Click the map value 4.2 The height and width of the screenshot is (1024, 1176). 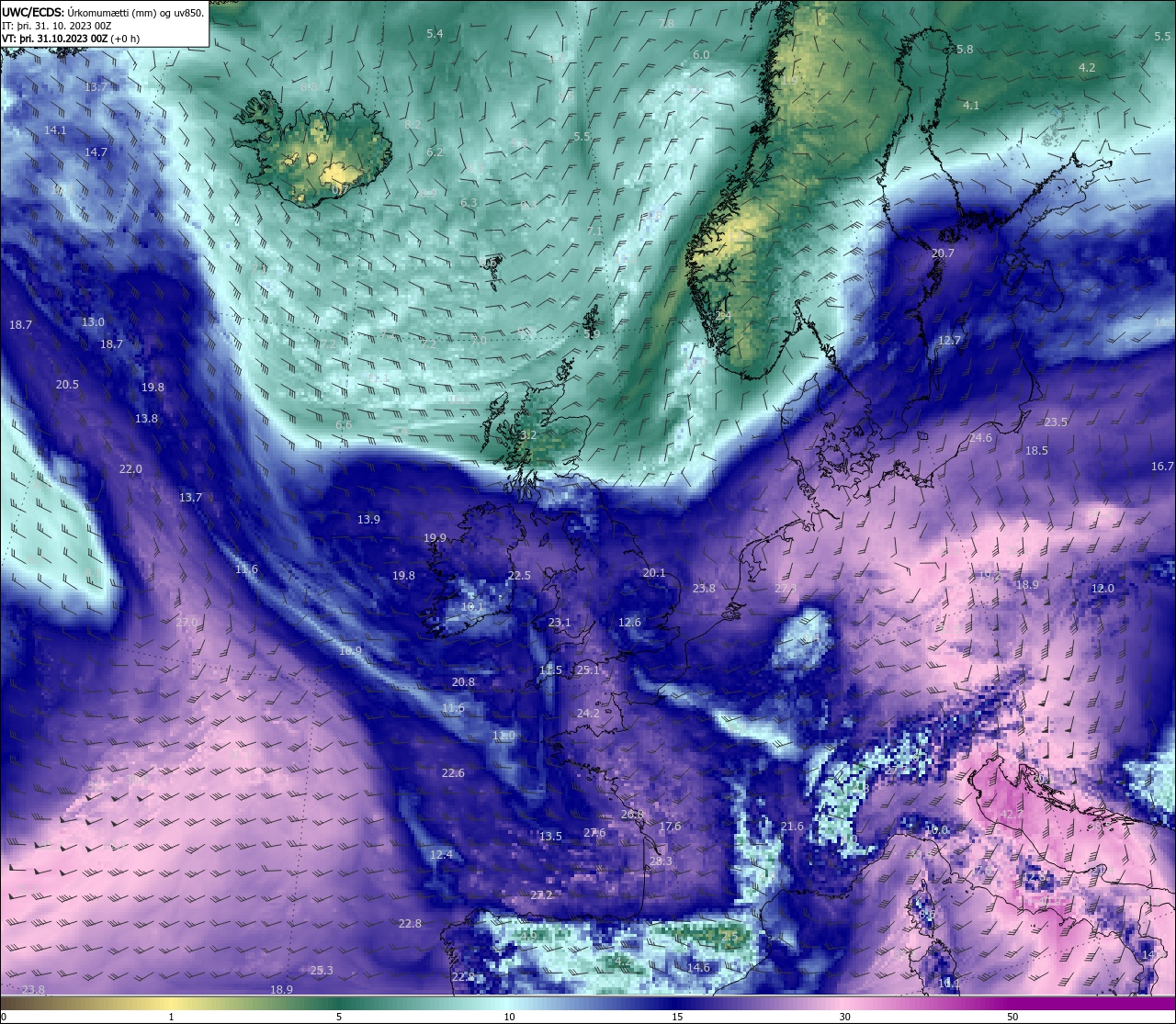[x=1087, y=68]
